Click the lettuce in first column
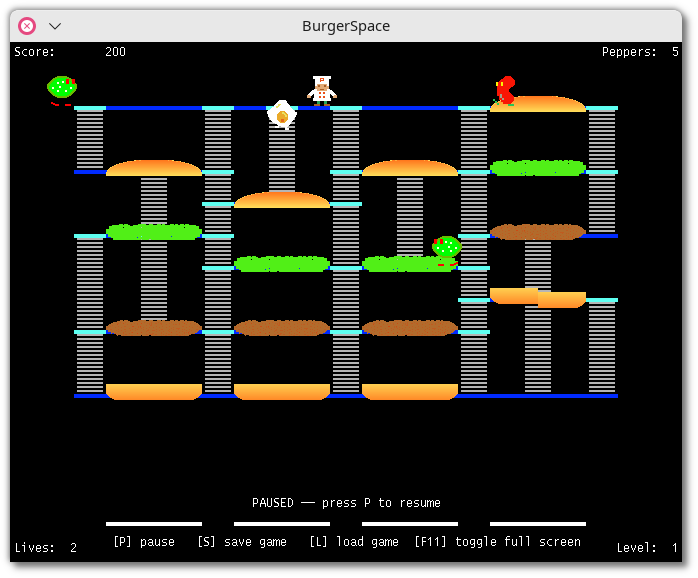Screen dimensions: 698x578 tap(154, 232)
